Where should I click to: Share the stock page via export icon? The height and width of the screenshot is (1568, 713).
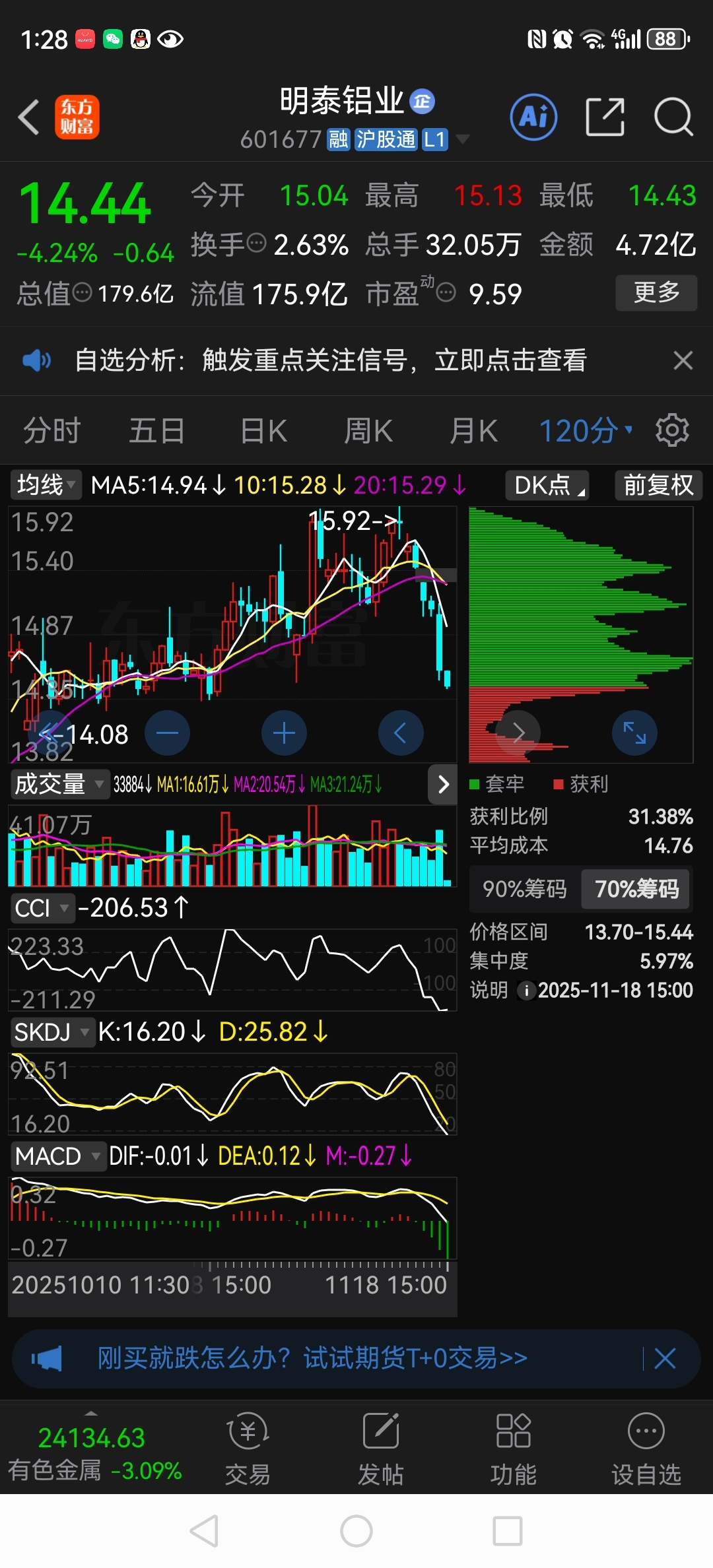point(605,117)
